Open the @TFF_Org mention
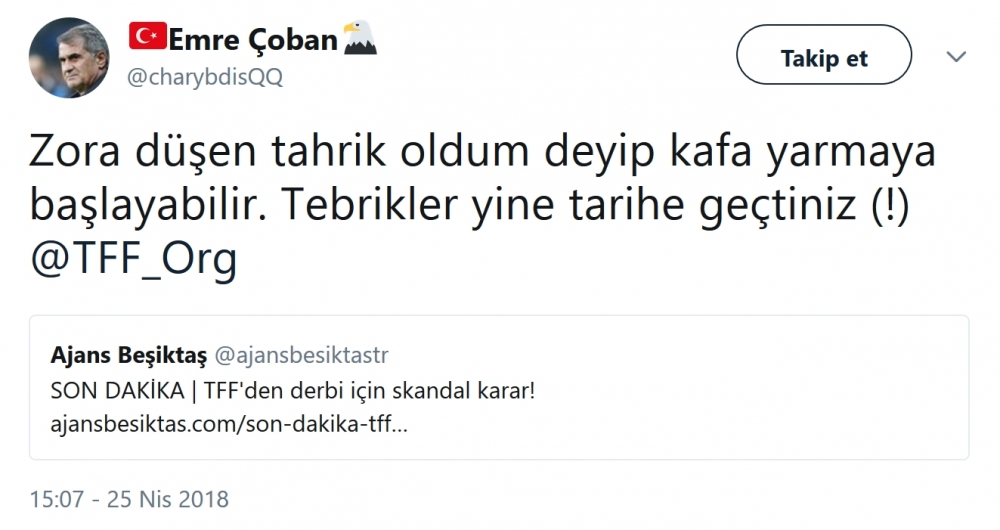Viewport: 1000px width, 530px height. tap(133, 261)
